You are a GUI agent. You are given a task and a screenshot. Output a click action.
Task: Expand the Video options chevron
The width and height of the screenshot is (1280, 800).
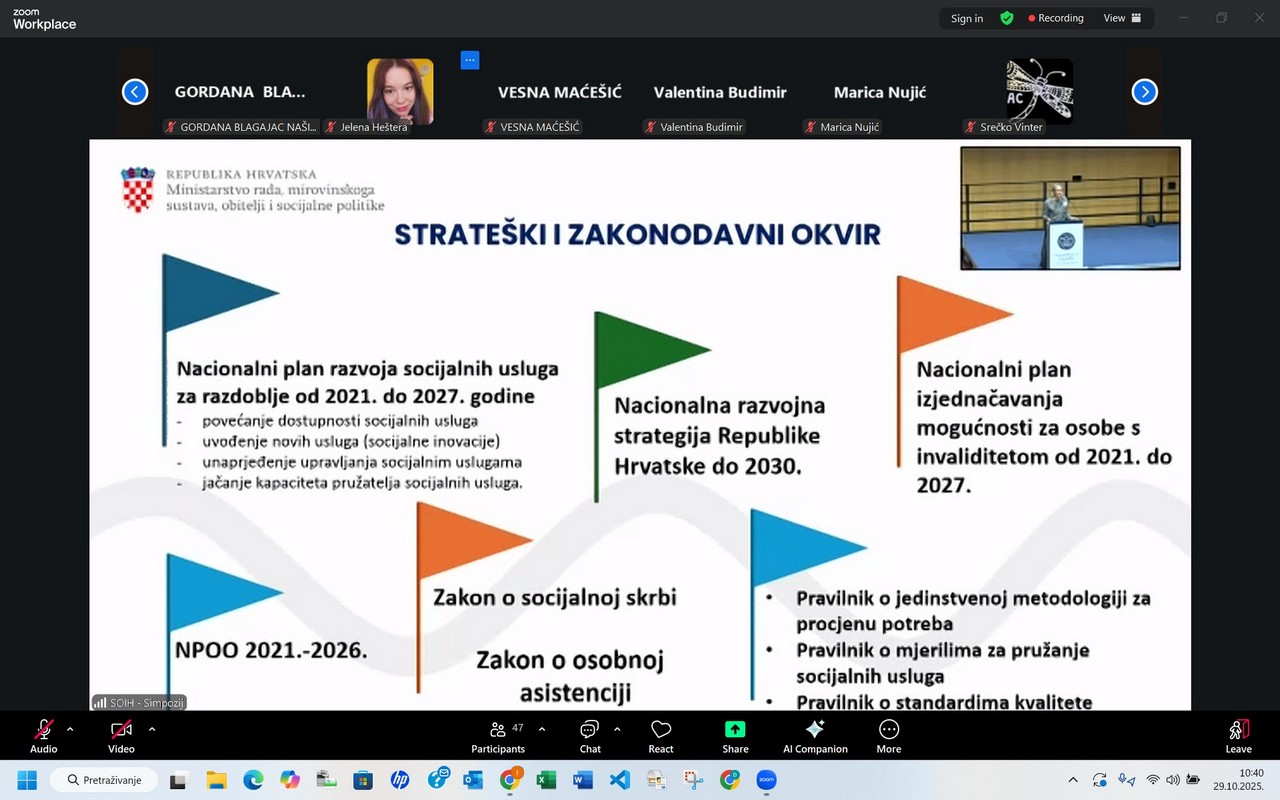coord(152,728)
